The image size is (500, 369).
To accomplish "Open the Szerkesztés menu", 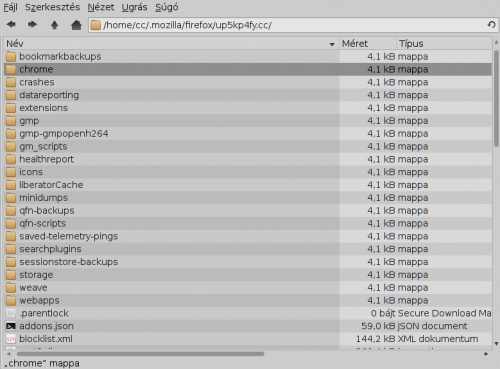I will 52,7.
